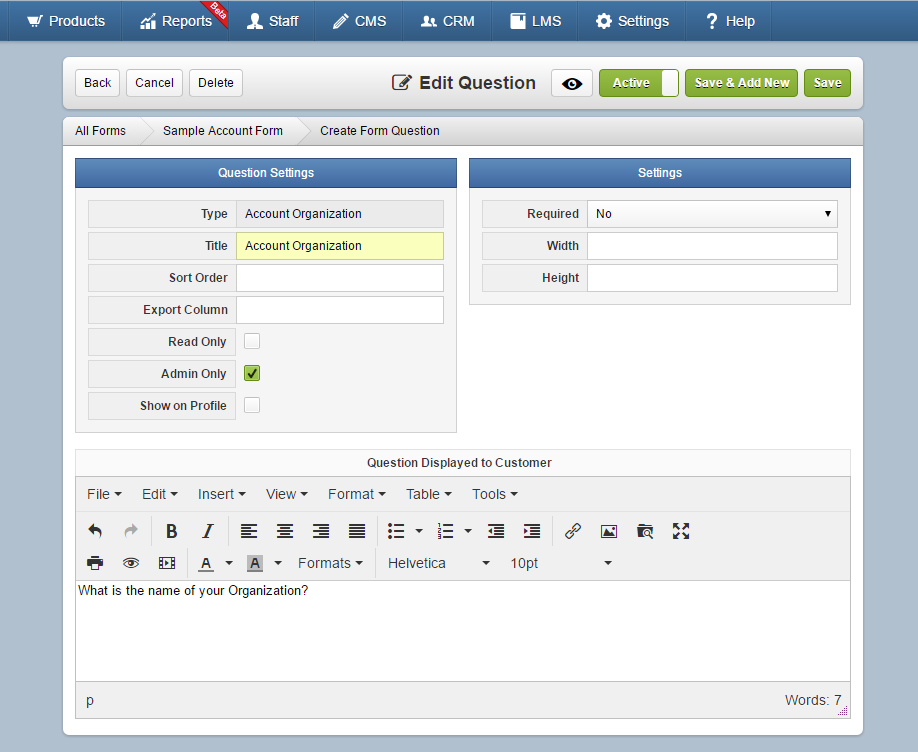Viewport: 918px width, 752px height.
Task: Open Staff in top navigation
Action: point(272,21)
